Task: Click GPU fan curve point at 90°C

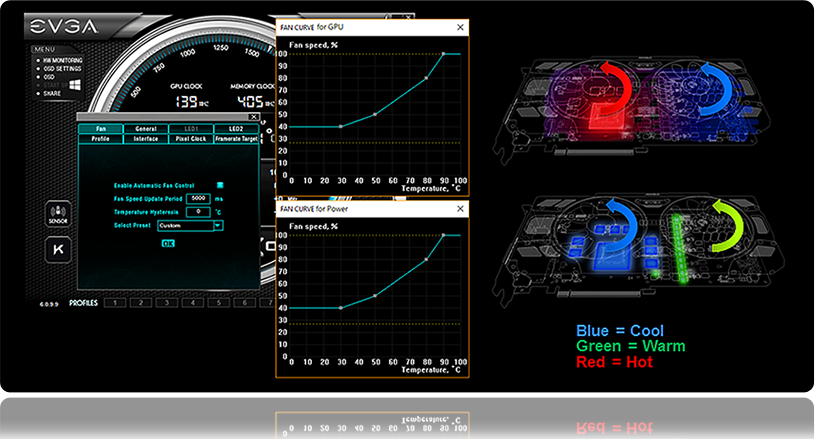Action: tap(443, 54)
